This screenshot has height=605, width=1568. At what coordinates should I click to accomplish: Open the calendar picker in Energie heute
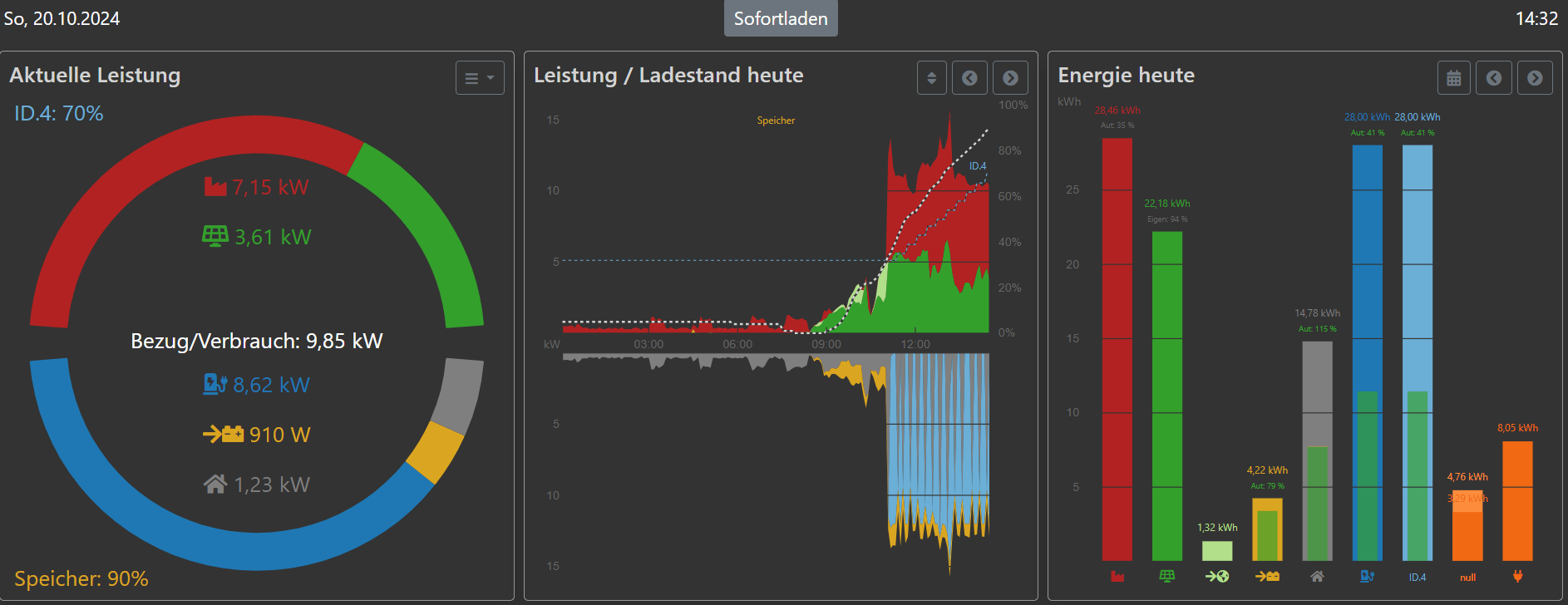pos(1454,78)
